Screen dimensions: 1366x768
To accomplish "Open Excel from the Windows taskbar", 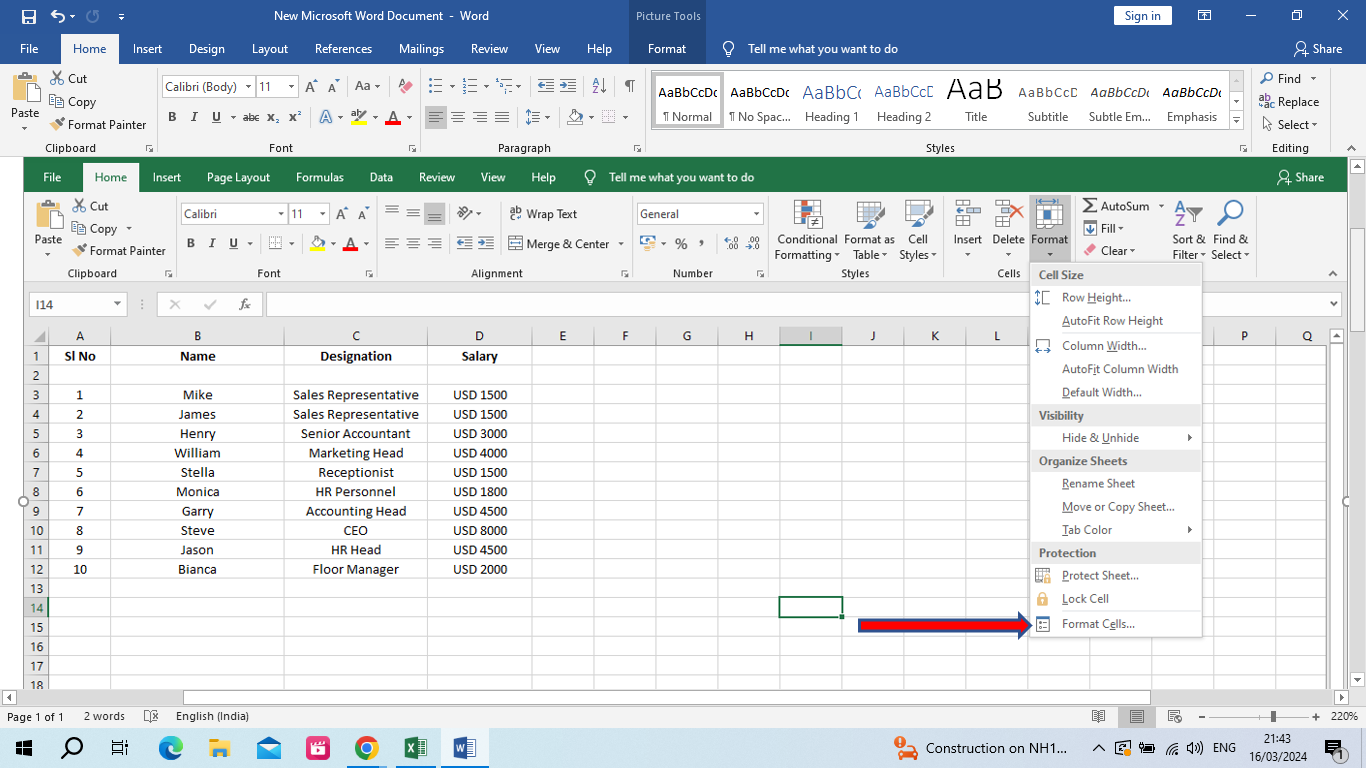I will (x=415, y=748).
